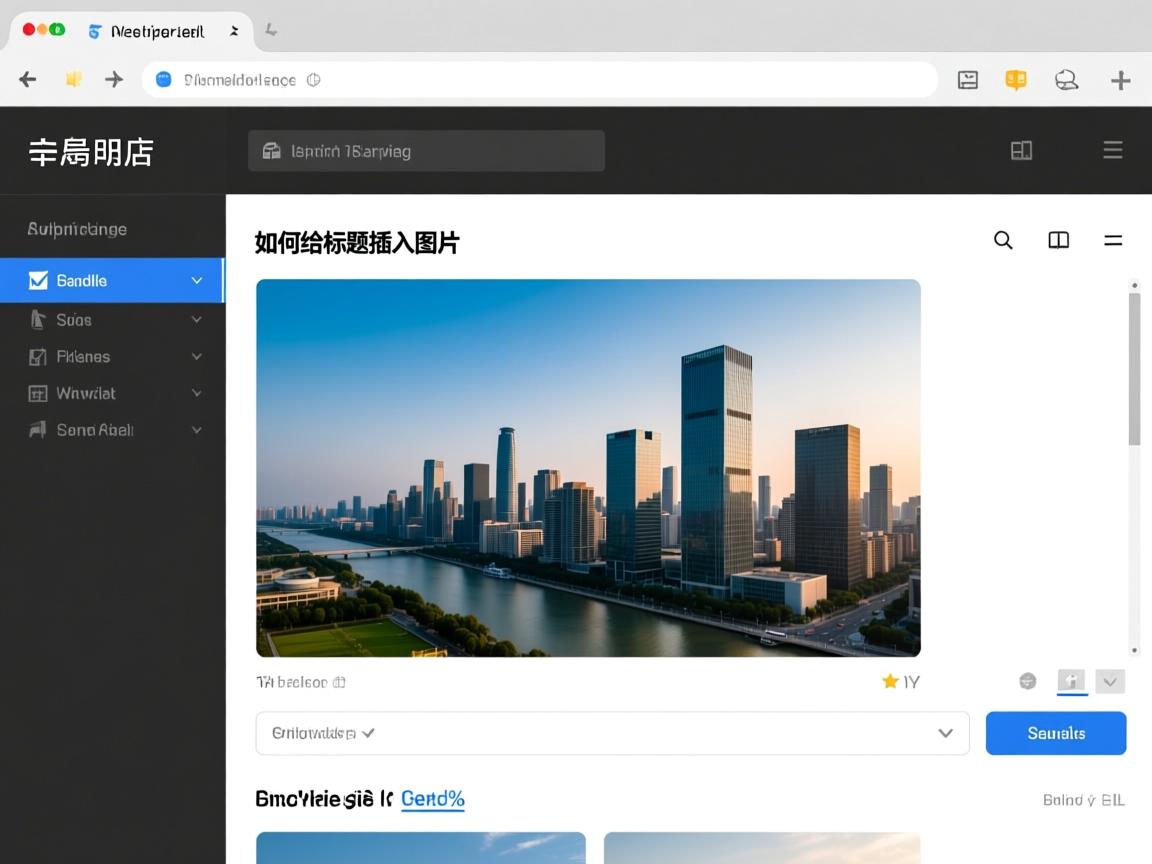The height and width of the screenshot is (864, 1152).
Task: Click the yellow star rating icon
Action: [890, 681]
